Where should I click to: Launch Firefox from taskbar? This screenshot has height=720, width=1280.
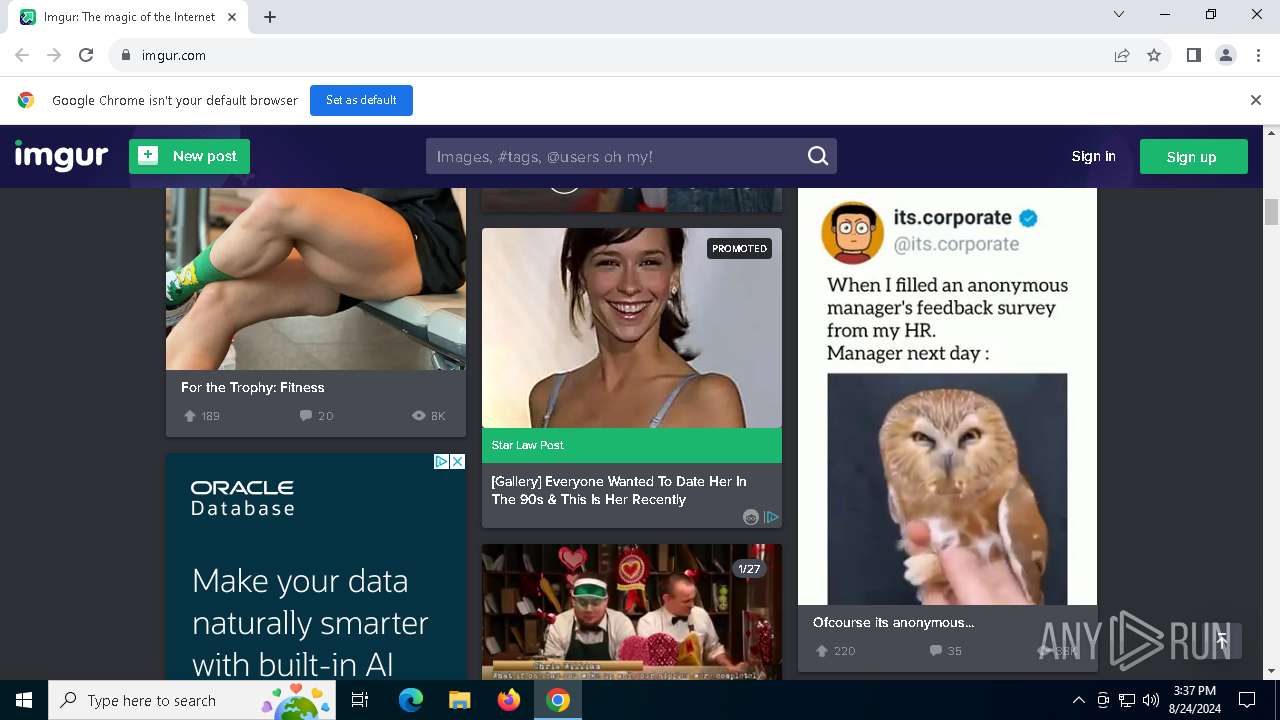click(509, 700)
